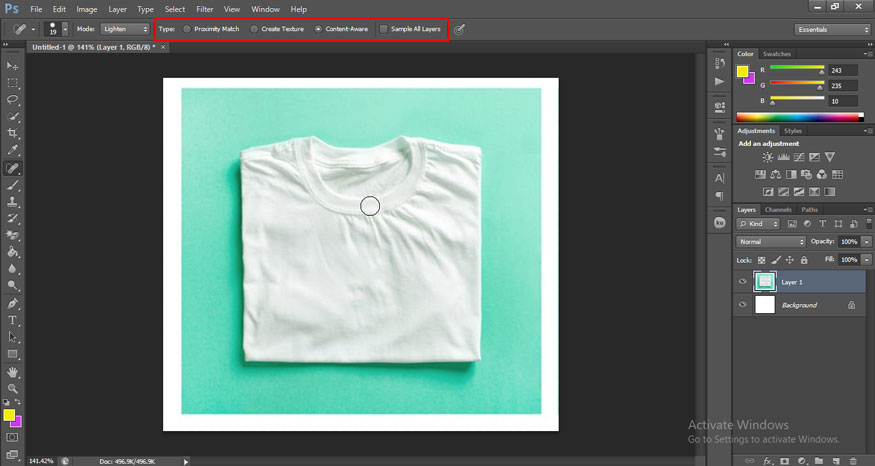Toggle layer filtering switch on or off
This screenshot has width=875, height=466.
click(869, 223)
